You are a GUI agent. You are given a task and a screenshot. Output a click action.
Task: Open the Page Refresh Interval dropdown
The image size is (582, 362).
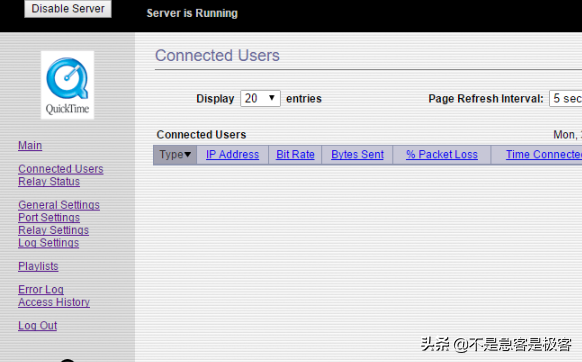pyautogui.click(x=565, y=98)
